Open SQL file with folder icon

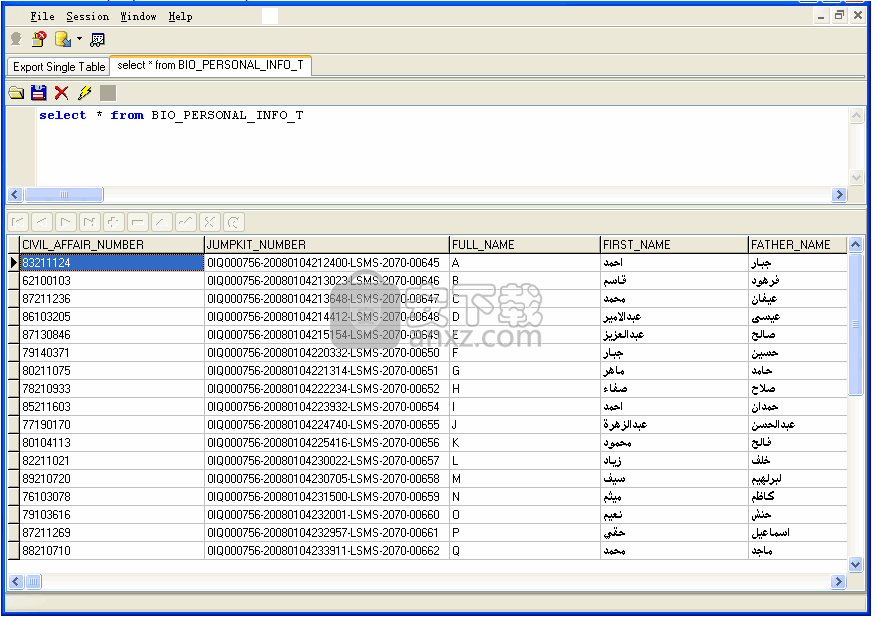tap(17, 93)
